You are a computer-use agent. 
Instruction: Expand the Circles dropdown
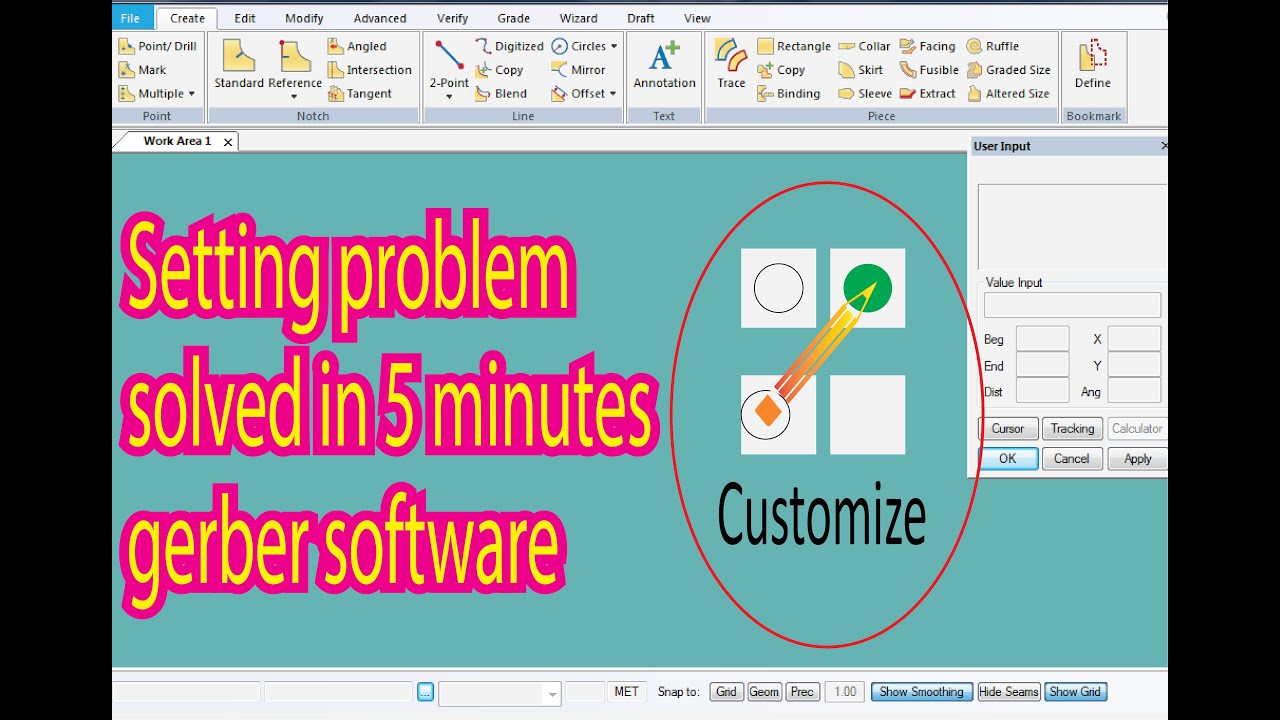pos(614,46)
